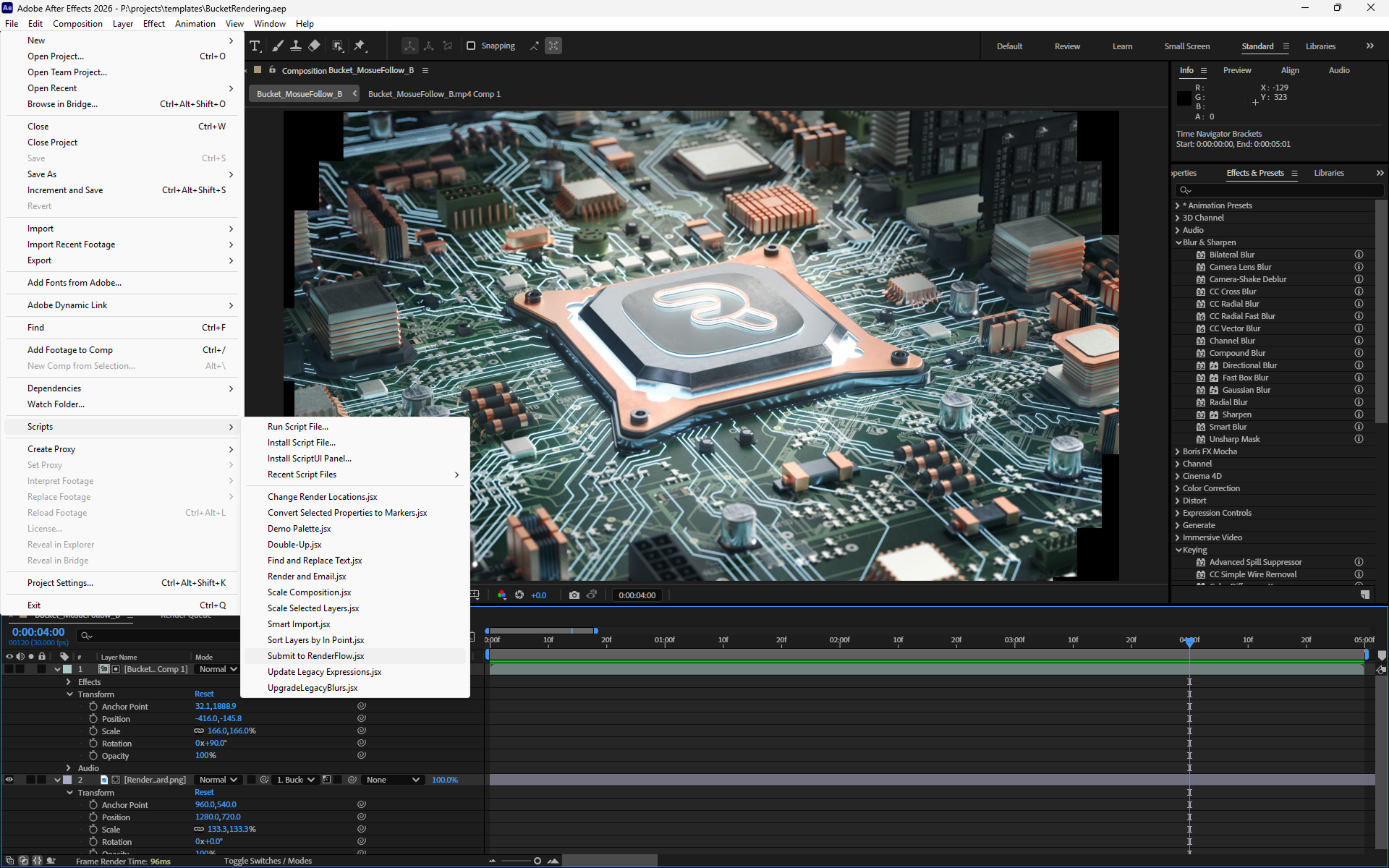1389x868 pixels.
Task: Select the Brush tool
Action: point(278,46)
